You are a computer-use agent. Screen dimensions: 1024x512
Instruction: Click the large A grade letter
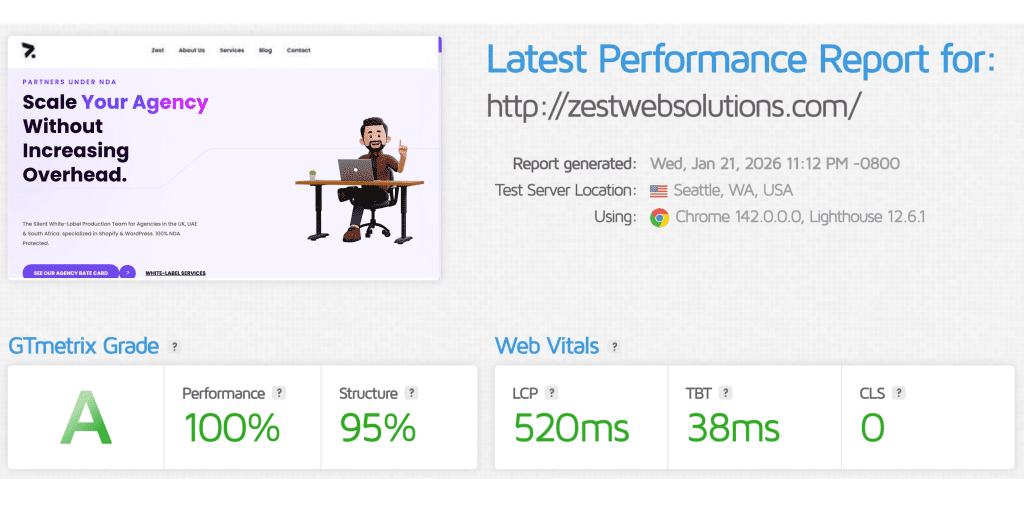[x=86, y=417]
